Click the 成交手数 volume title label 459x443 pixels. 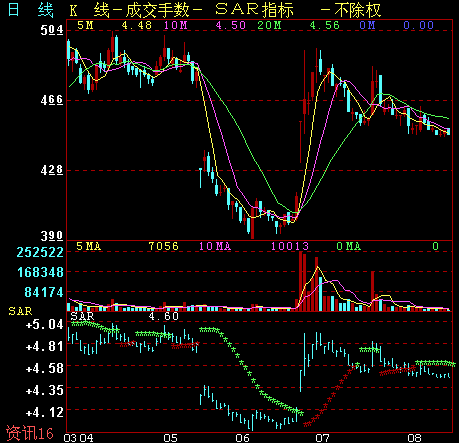coord(157,10)
